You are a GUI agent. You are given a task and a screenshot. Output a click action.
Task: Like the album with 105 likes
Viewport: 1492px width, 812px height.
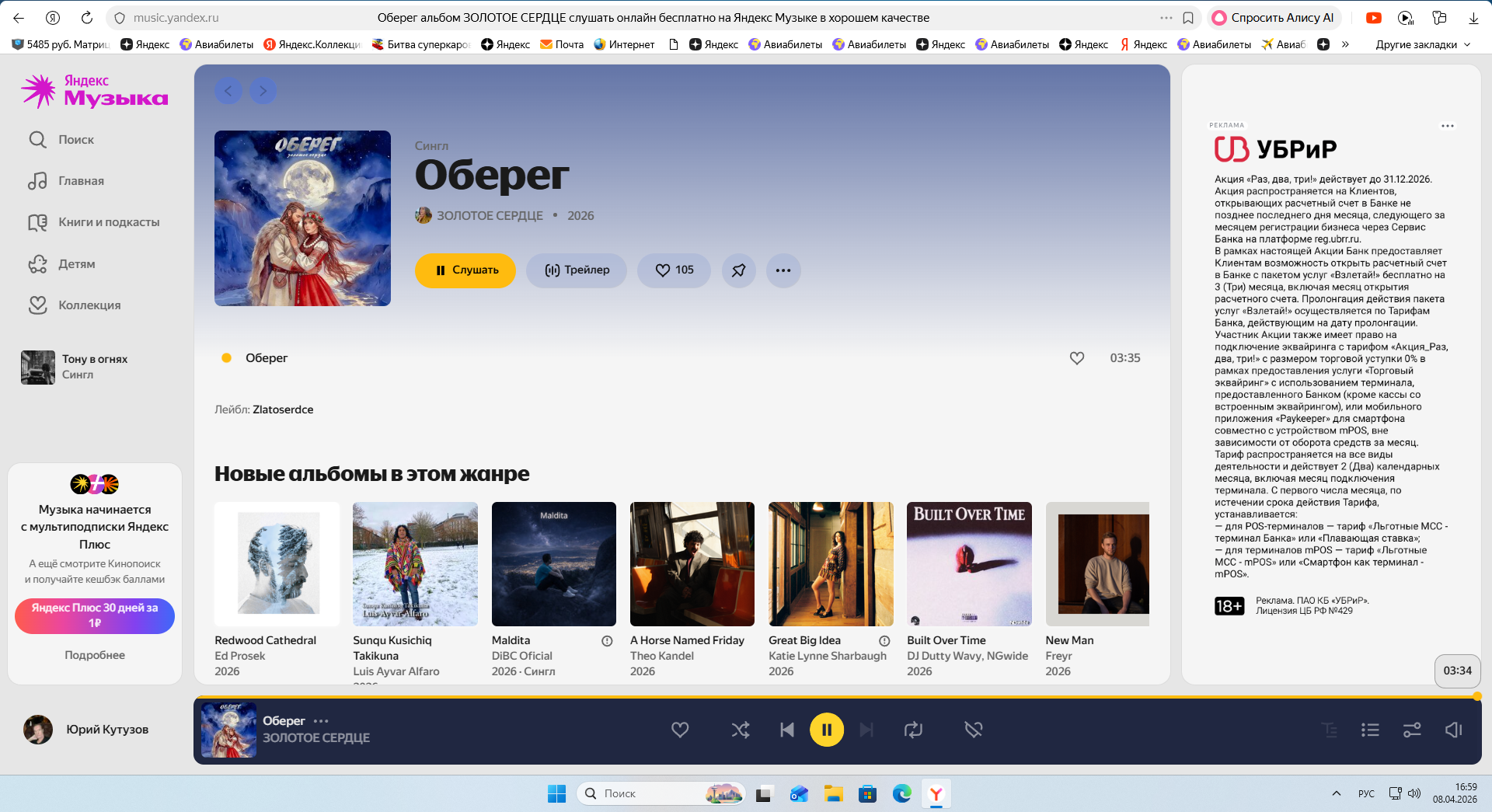click(x=674, y=270)
